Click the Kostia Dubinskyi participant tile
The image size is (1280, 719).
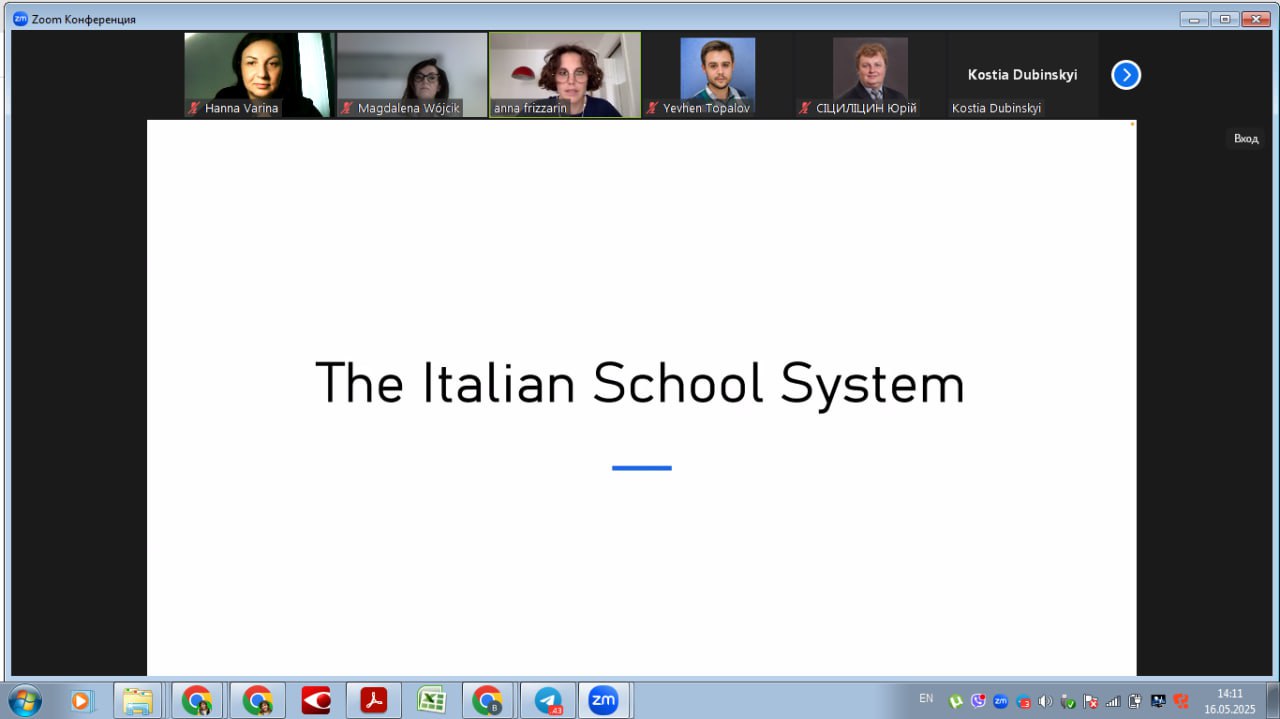(x=1022, y=75)
